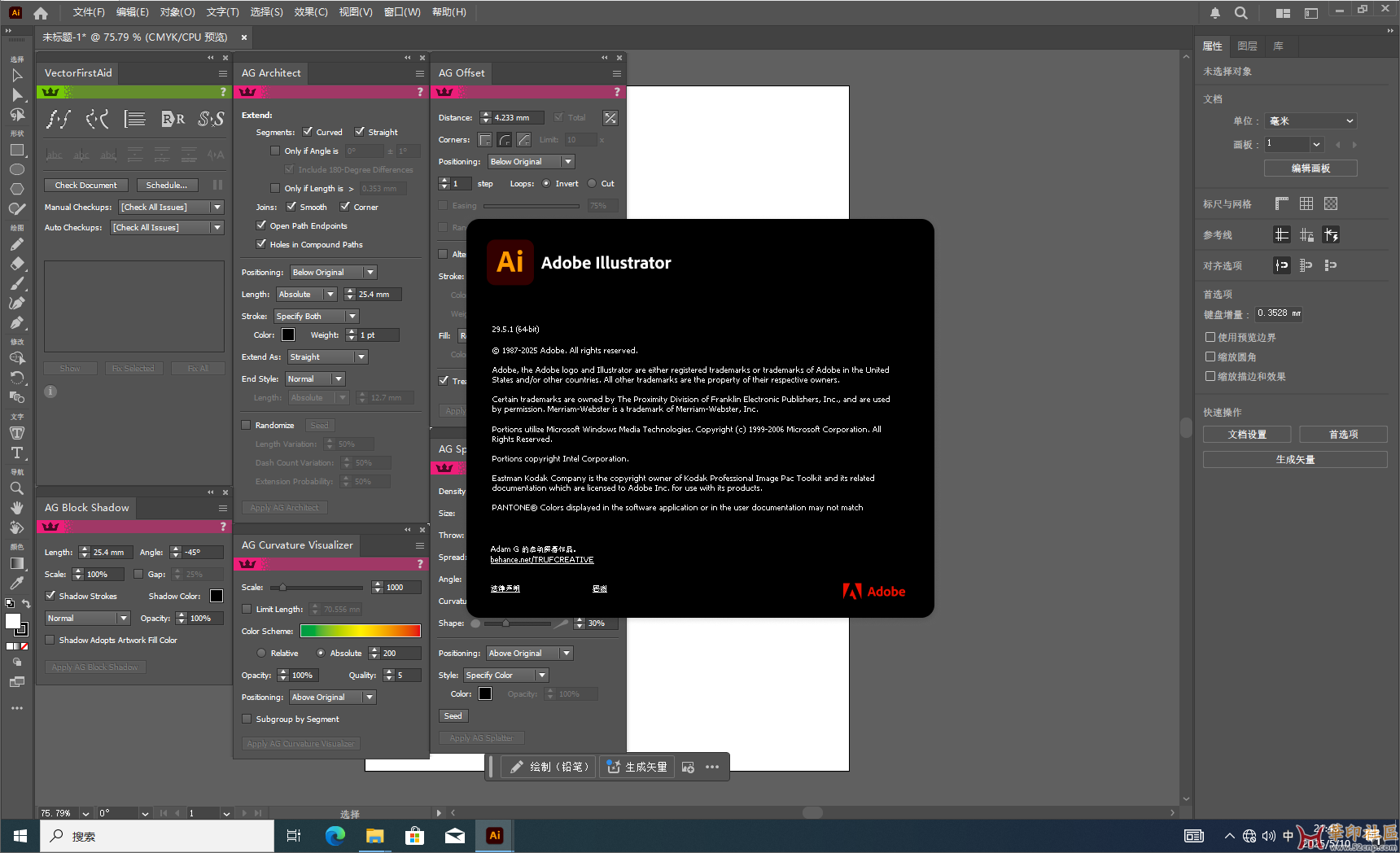Select the Zoom tool magnifier
Screen dimensions: 1400x853
coord(16,488)
